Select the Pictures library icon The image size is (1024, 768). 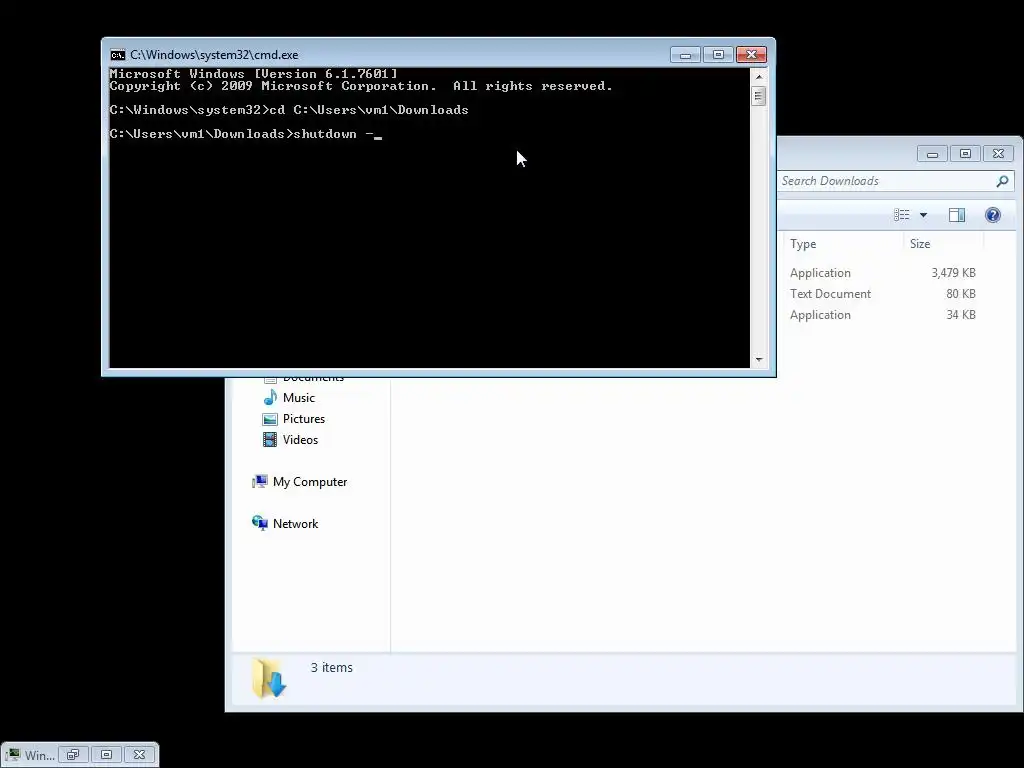(270, 419)
